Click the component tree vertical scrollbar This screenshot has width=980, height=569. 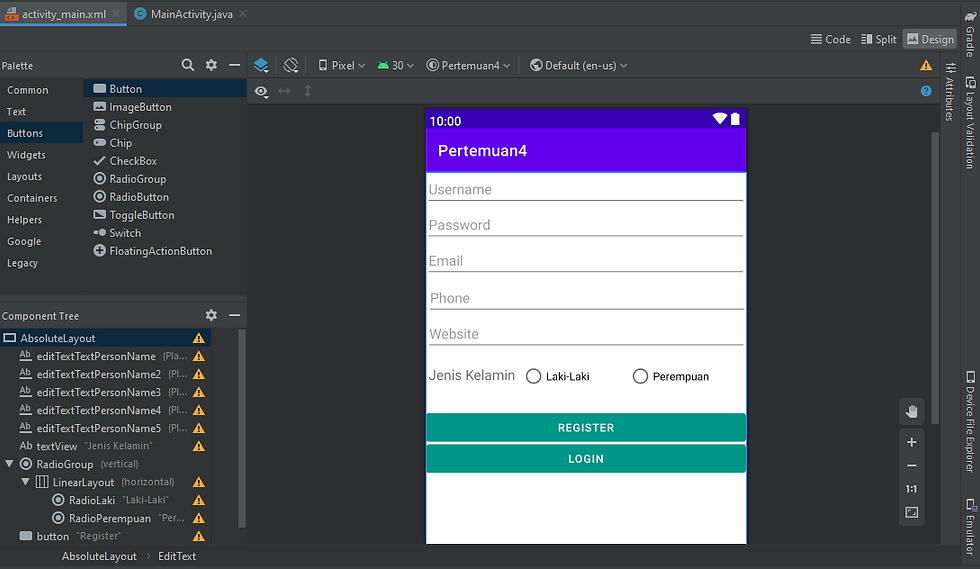(x=241, y=428)
